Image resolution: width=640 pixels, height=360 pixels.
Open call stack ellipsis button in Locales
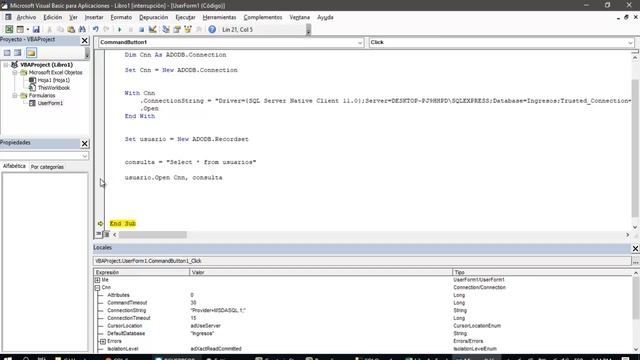[636, 261]
